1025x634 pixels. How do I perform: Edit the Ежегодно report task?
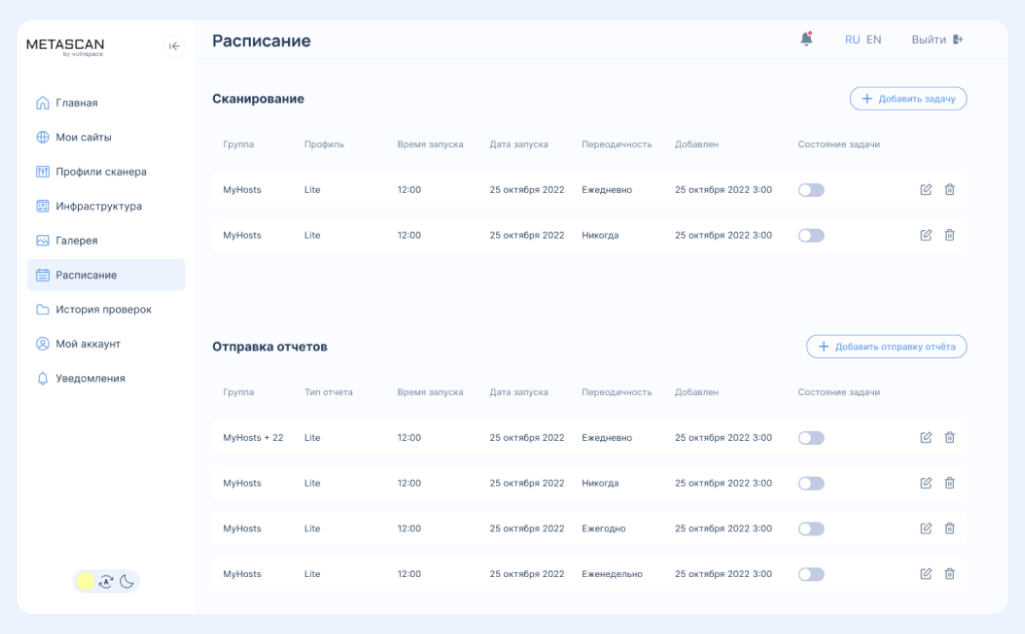[926, 528]
